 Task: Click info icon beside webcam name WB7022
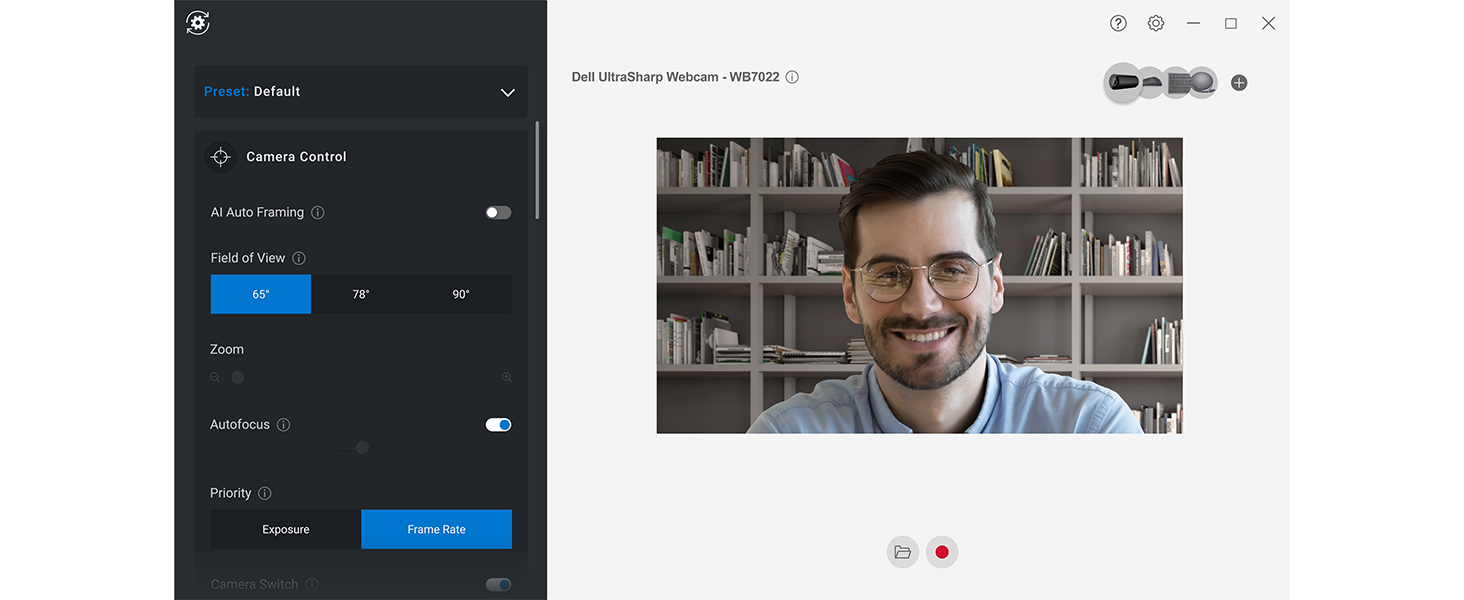tap(792, 77)
